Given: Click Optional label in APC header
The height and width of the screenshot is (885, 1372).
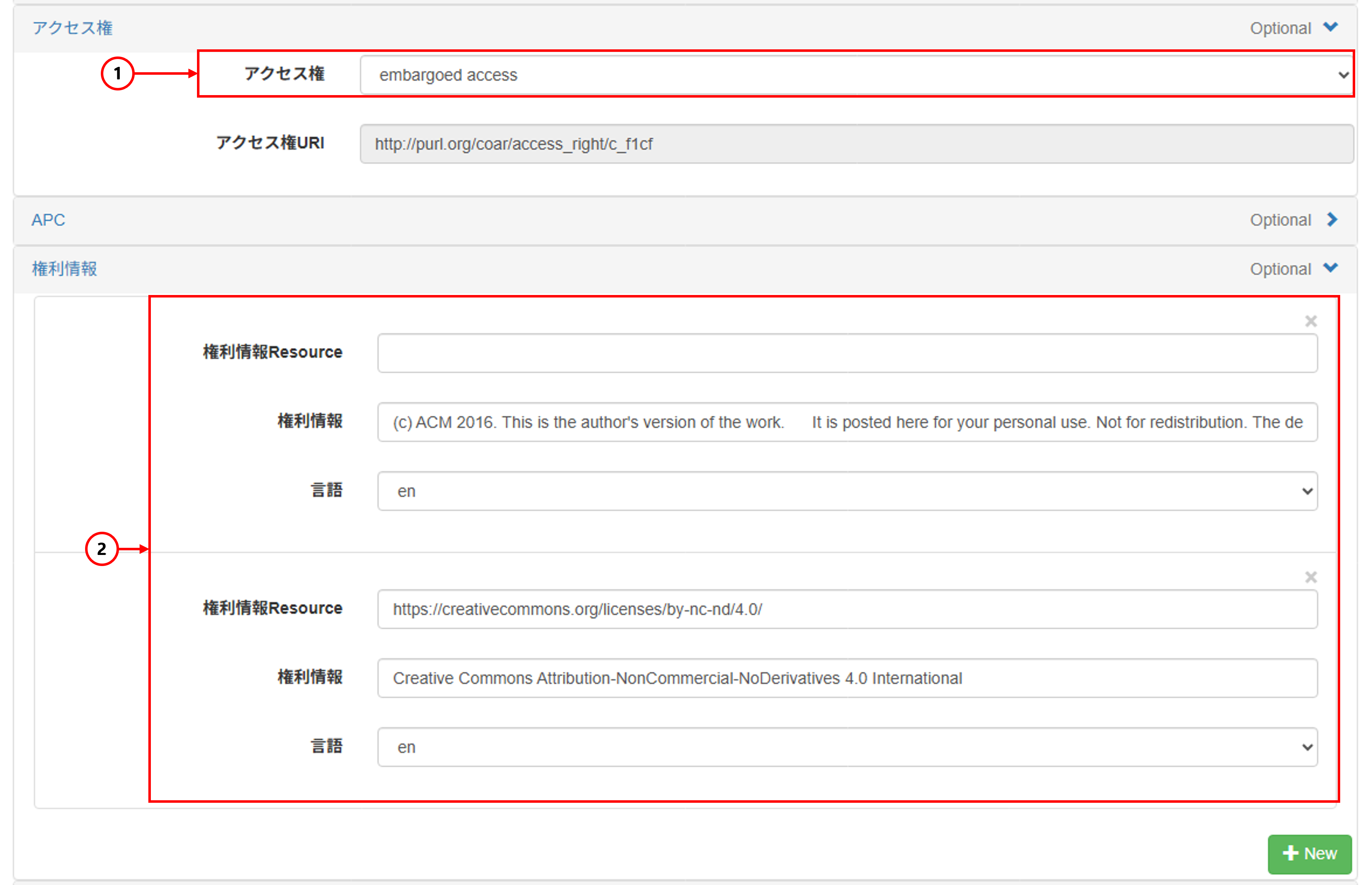Looking at the screenshot, I should click(1280, 220).
